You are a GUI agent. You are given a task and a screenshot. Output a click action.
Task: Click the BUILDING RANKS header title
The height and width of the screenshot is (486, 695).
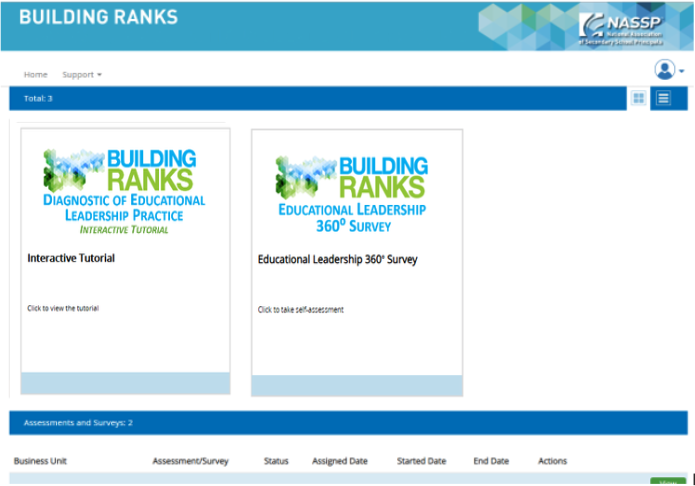pos(98,17)
